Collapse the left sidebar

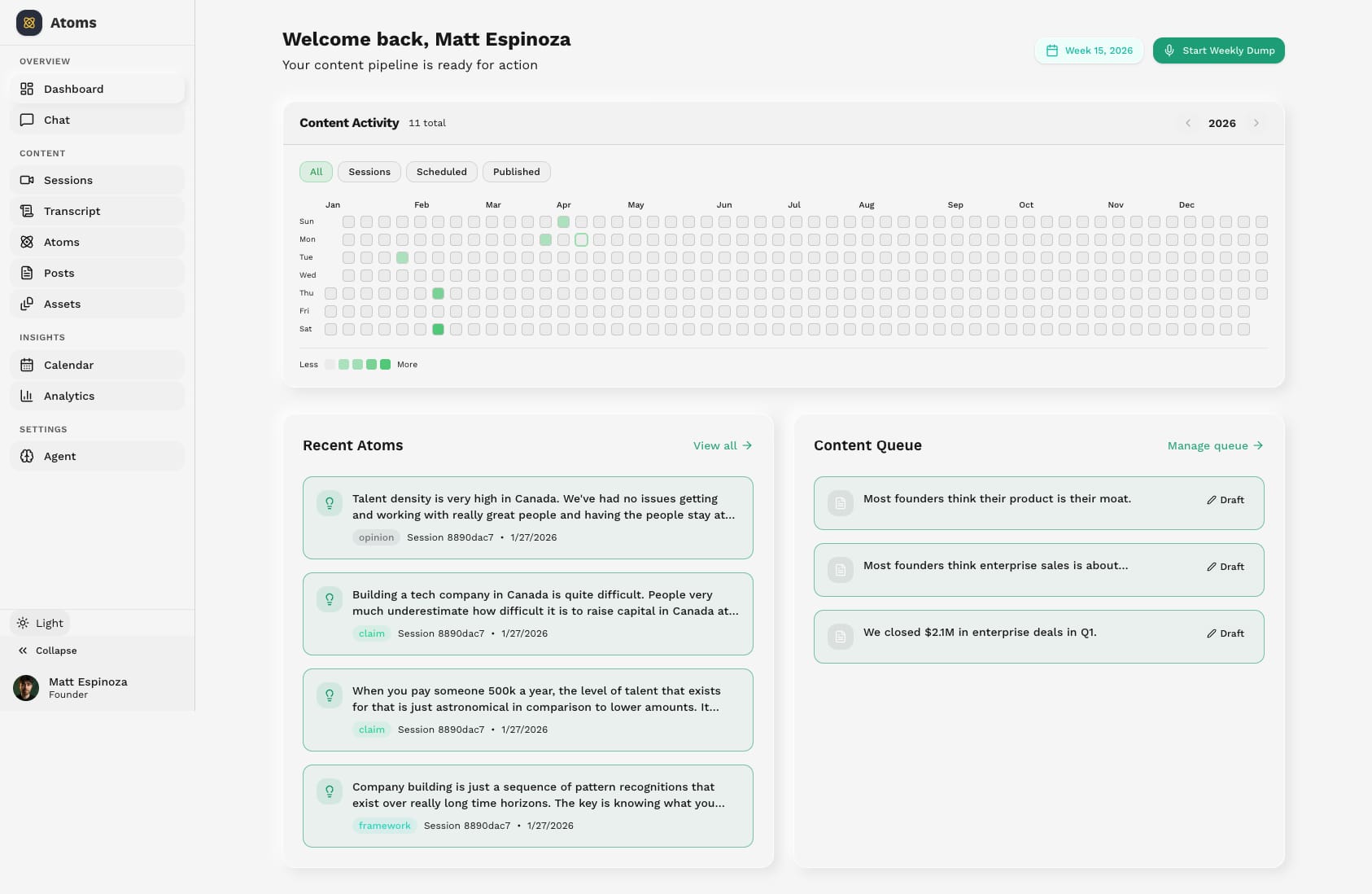pos(47,651)
